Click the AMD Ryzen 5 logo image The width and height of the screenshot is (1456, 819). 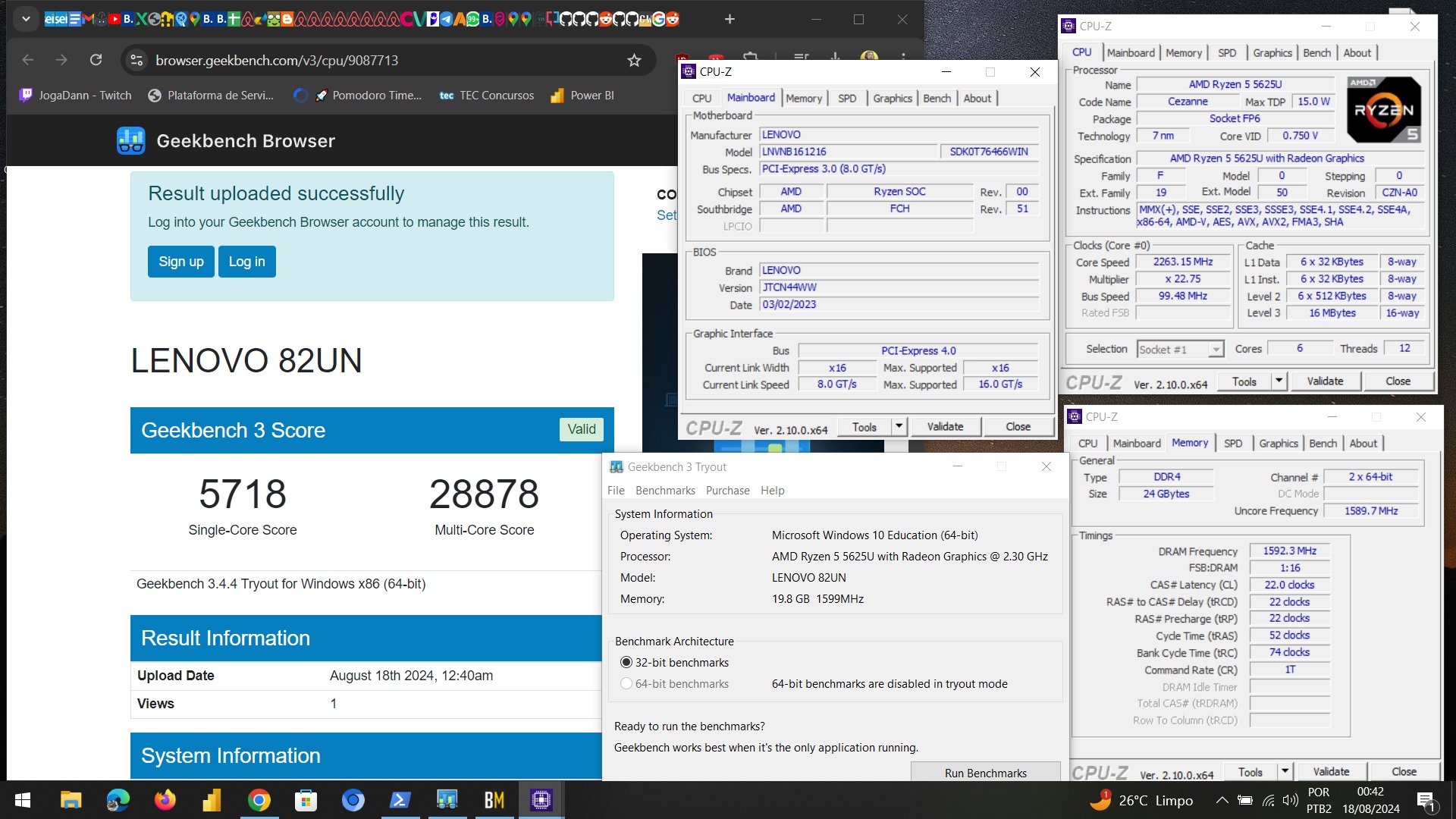click(x=1384, y=110)
